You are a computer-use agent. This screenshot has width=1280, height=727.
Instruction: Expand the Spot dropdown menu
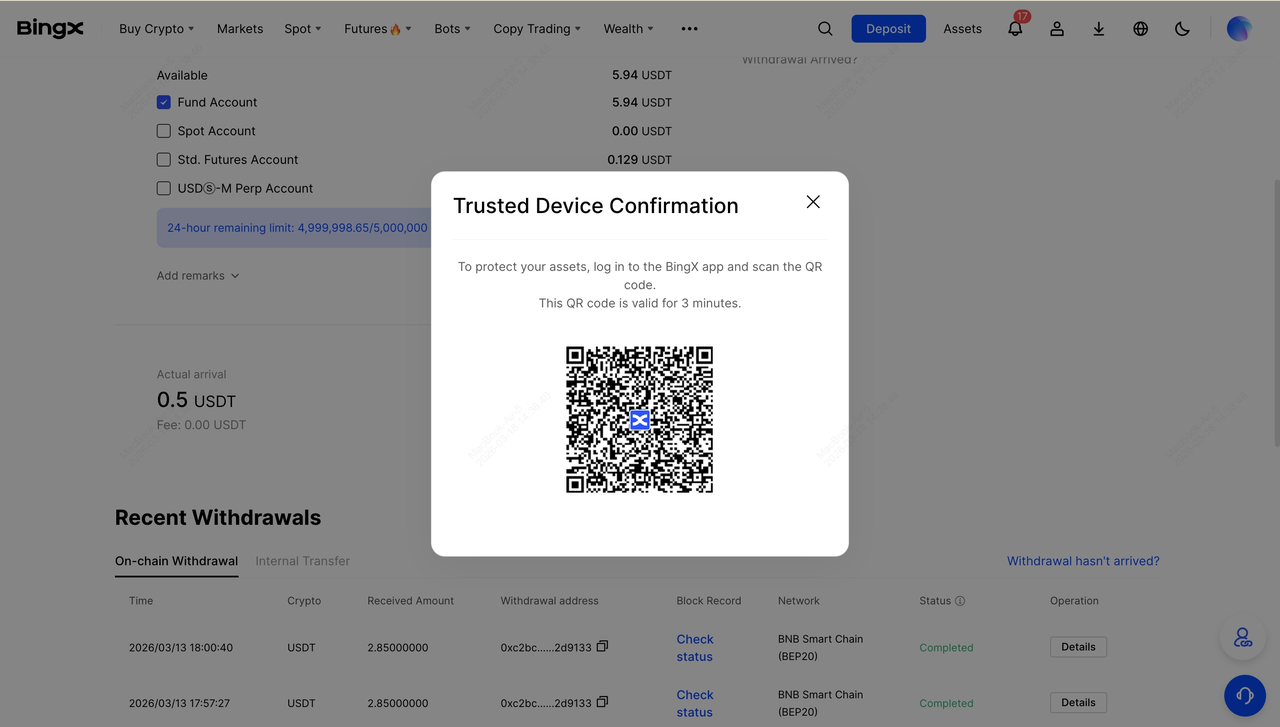(303, 29)
